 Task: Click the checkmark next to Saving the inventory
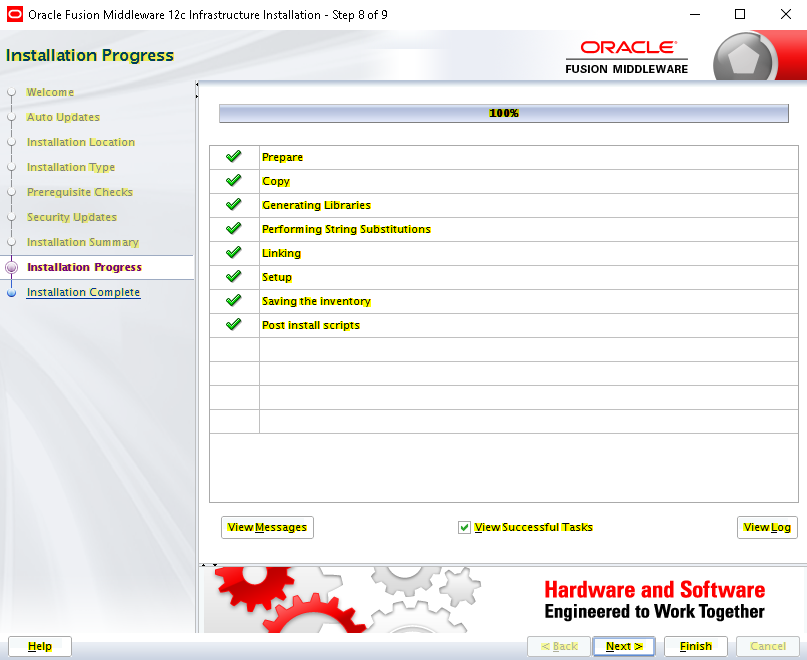[234, 300]
